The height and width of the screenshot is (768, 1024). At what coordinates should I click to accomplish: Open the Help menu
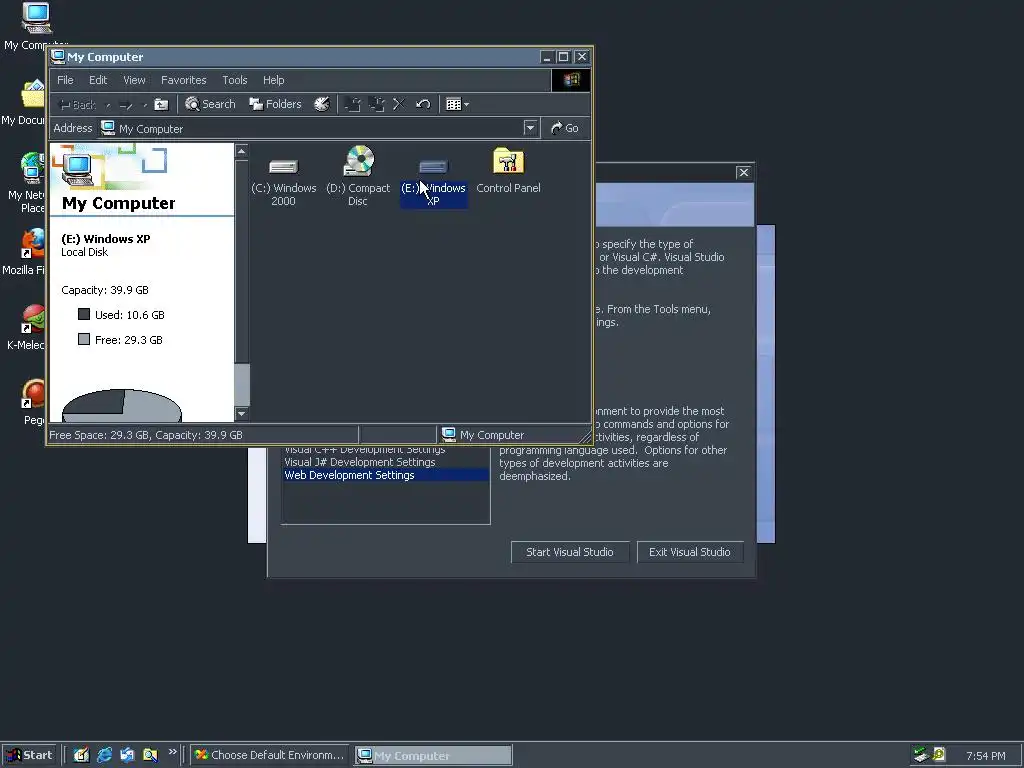tap(274, 80)
